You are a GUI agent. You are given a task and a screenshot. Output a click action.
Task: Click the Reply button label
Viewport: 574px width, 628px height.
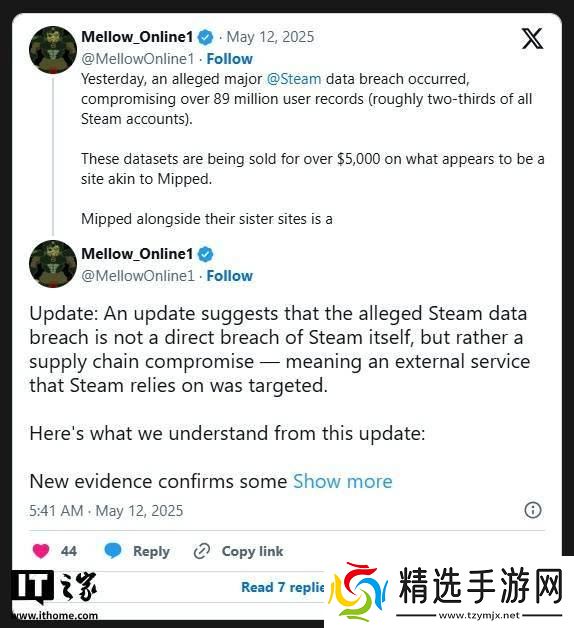(151, 552)
